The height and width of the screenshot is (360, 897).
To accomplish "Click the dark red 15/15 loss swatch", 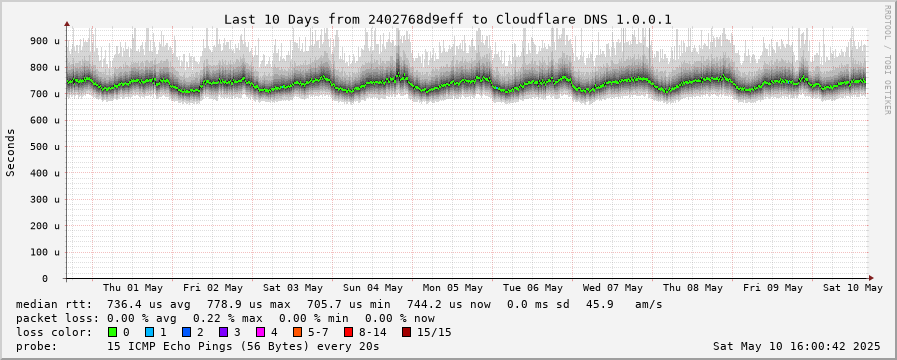I will click(406, 332).
